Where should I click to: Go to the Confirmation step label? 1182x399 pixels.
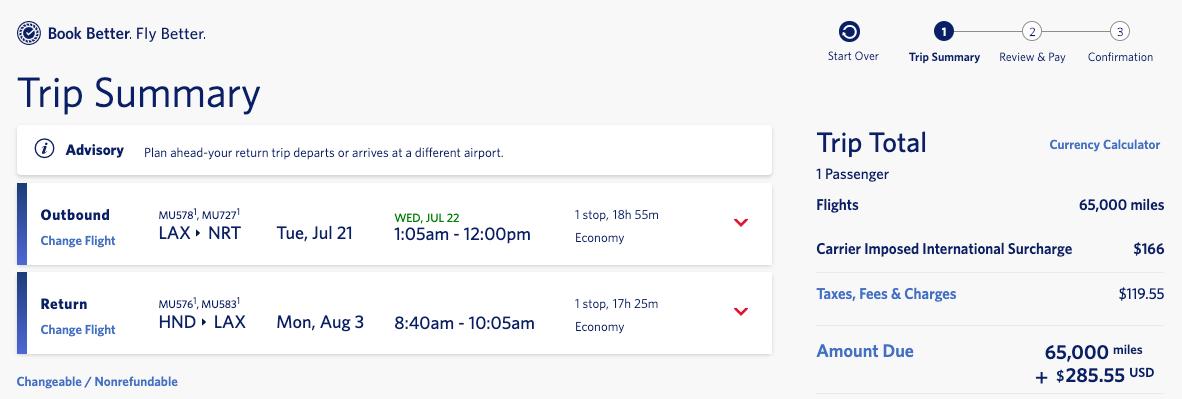tap(1120, 57)
